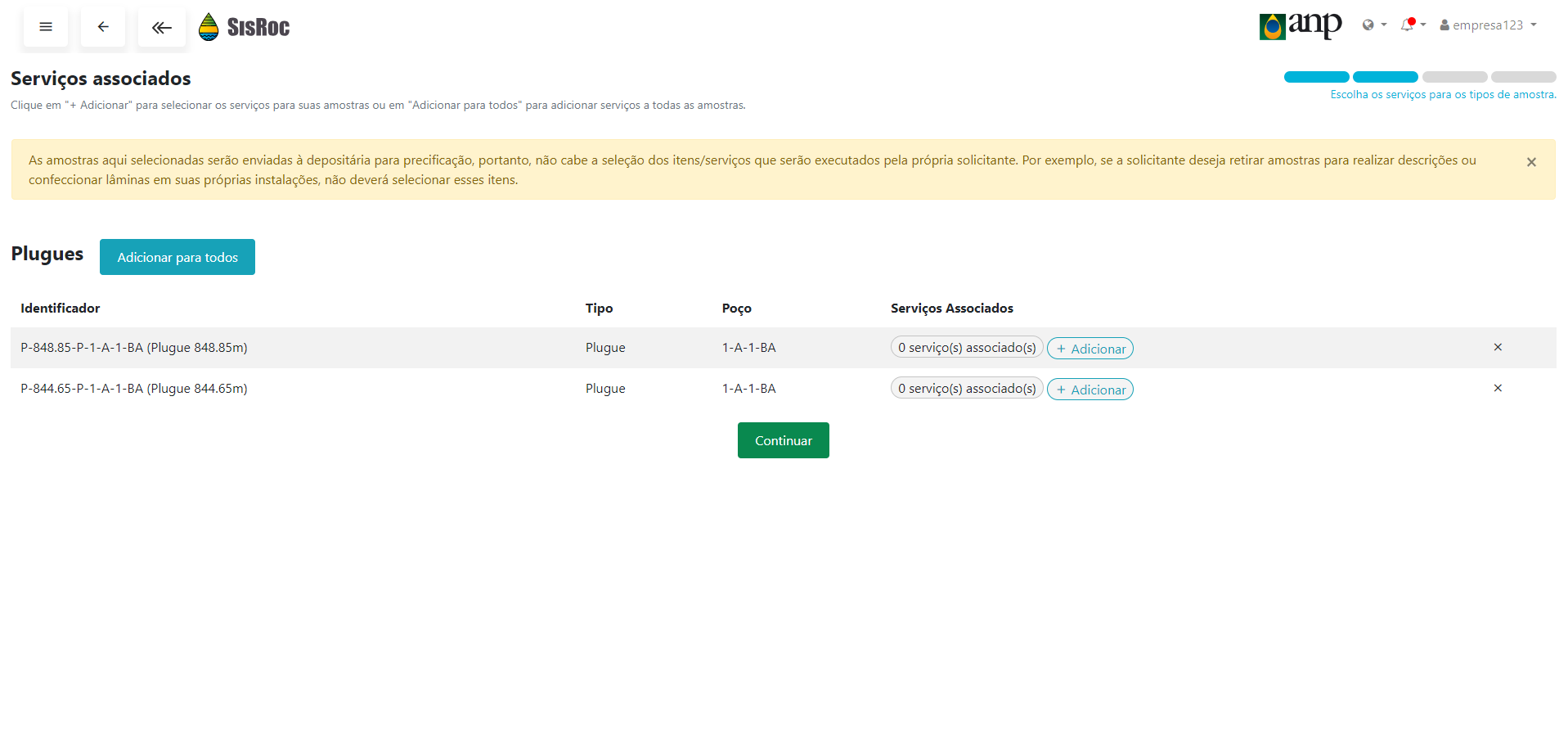The width and height of the screenshot is (1568, 739).
Task: Add services to Plugue 848.85m
Action: click(x=1090, y=349)
